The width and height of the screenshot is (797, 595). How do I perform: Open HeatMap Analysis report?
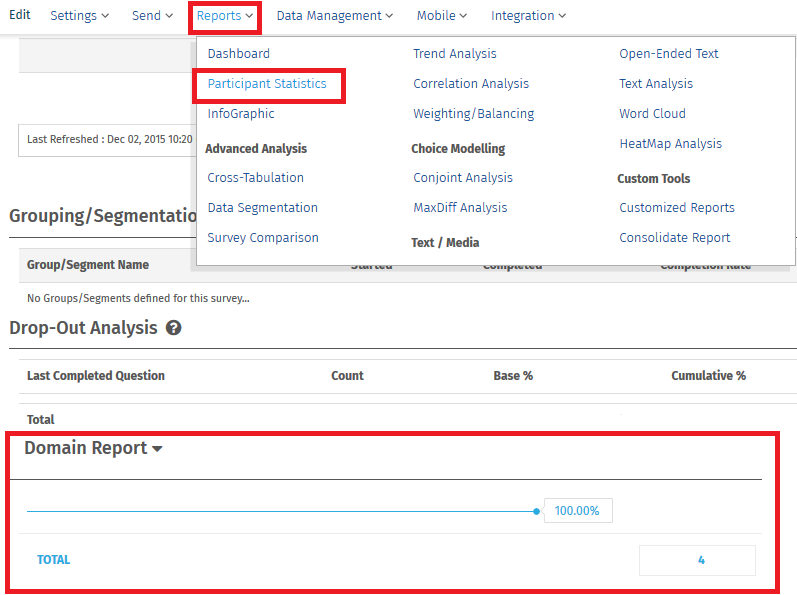(x=670, y=143)
